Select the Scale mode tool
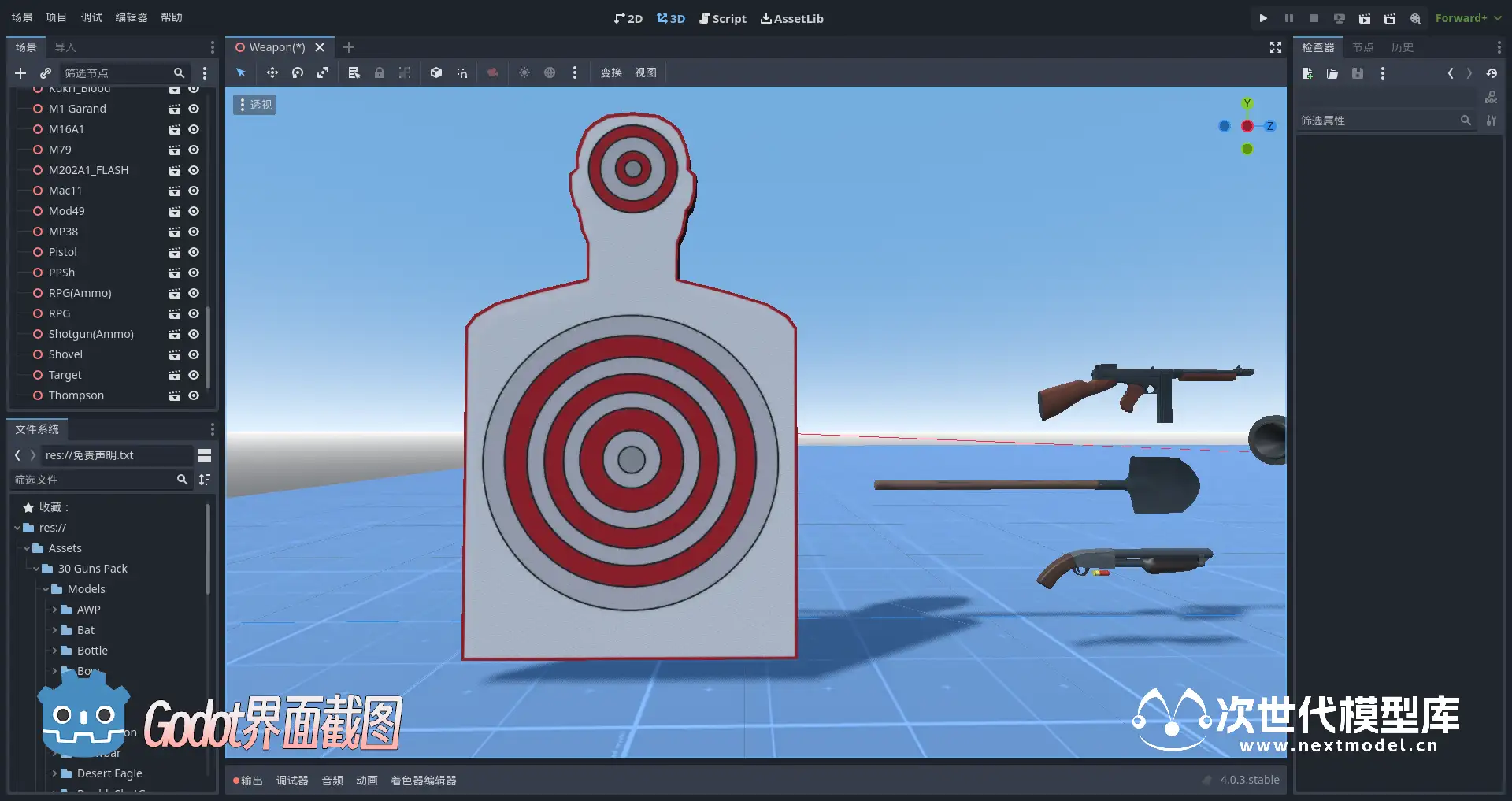The height and width of the screenshot is (801, 1512). coord(323,72)
